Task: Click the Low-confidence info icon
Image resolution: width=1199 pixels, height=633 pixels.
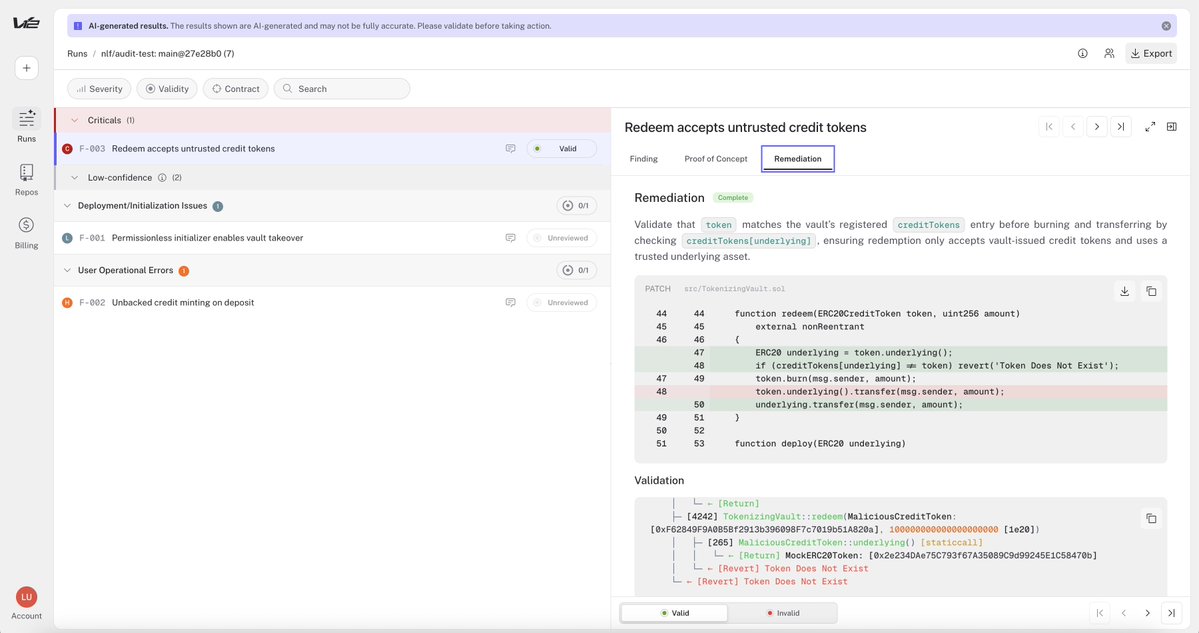Action: (x=162, y=177)
